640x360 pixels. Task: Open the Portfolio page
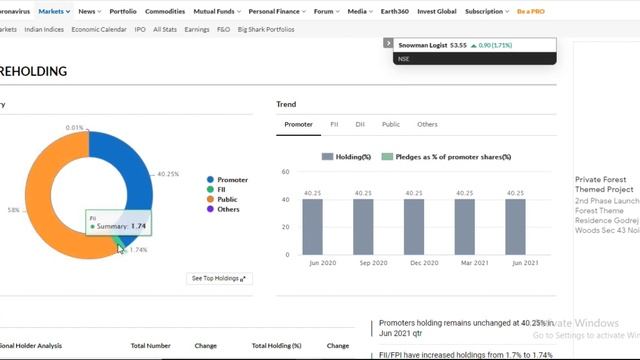coord(123,11)
